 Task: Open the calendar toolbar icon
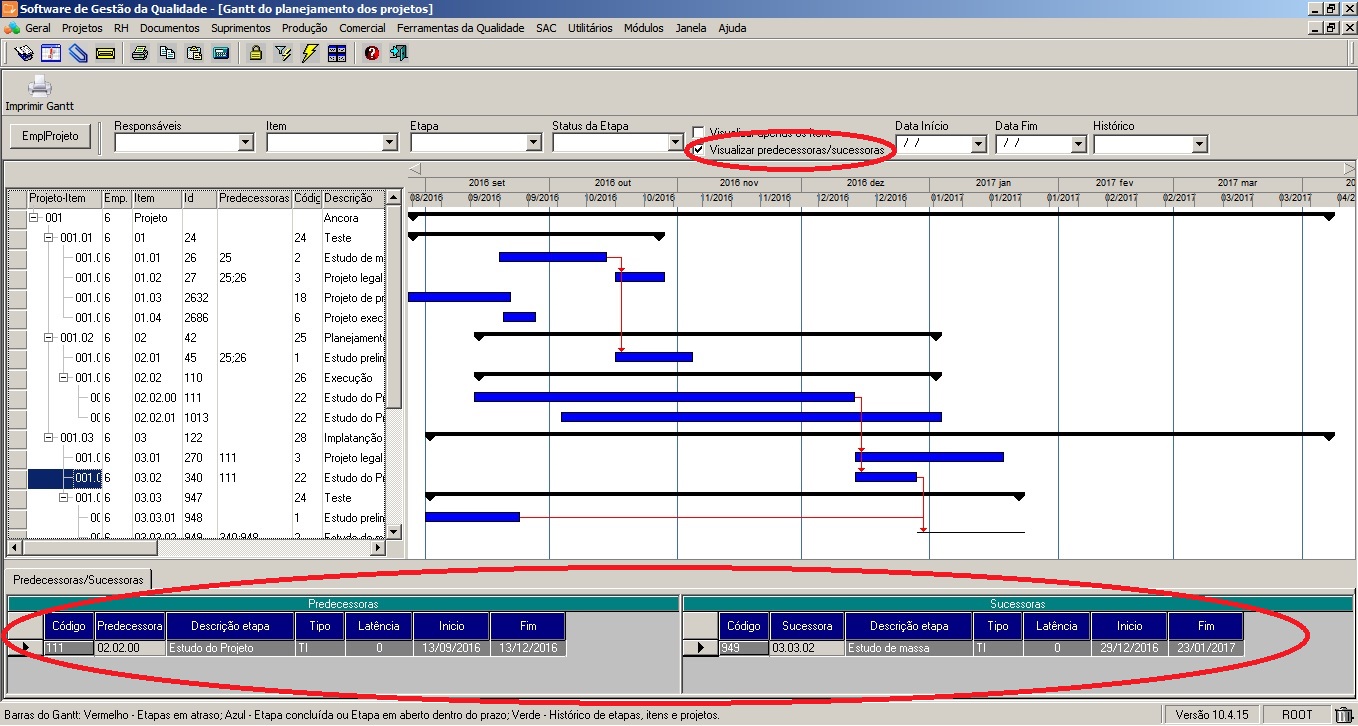pyautogui.click(x=52, y=53)
